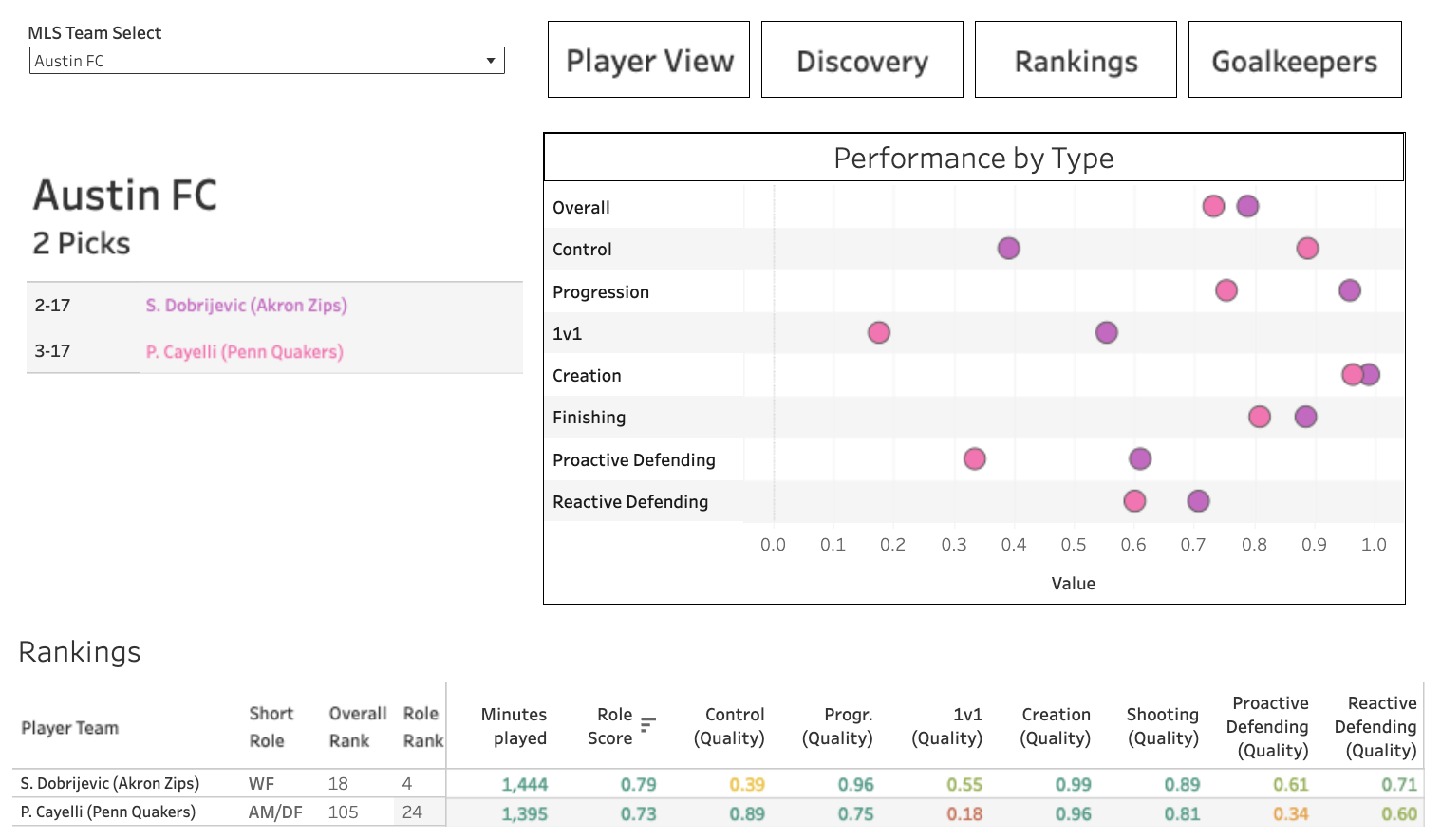Select the purple Progression data point
This screenshot has width=1441, height=840.
[1349, 290]
